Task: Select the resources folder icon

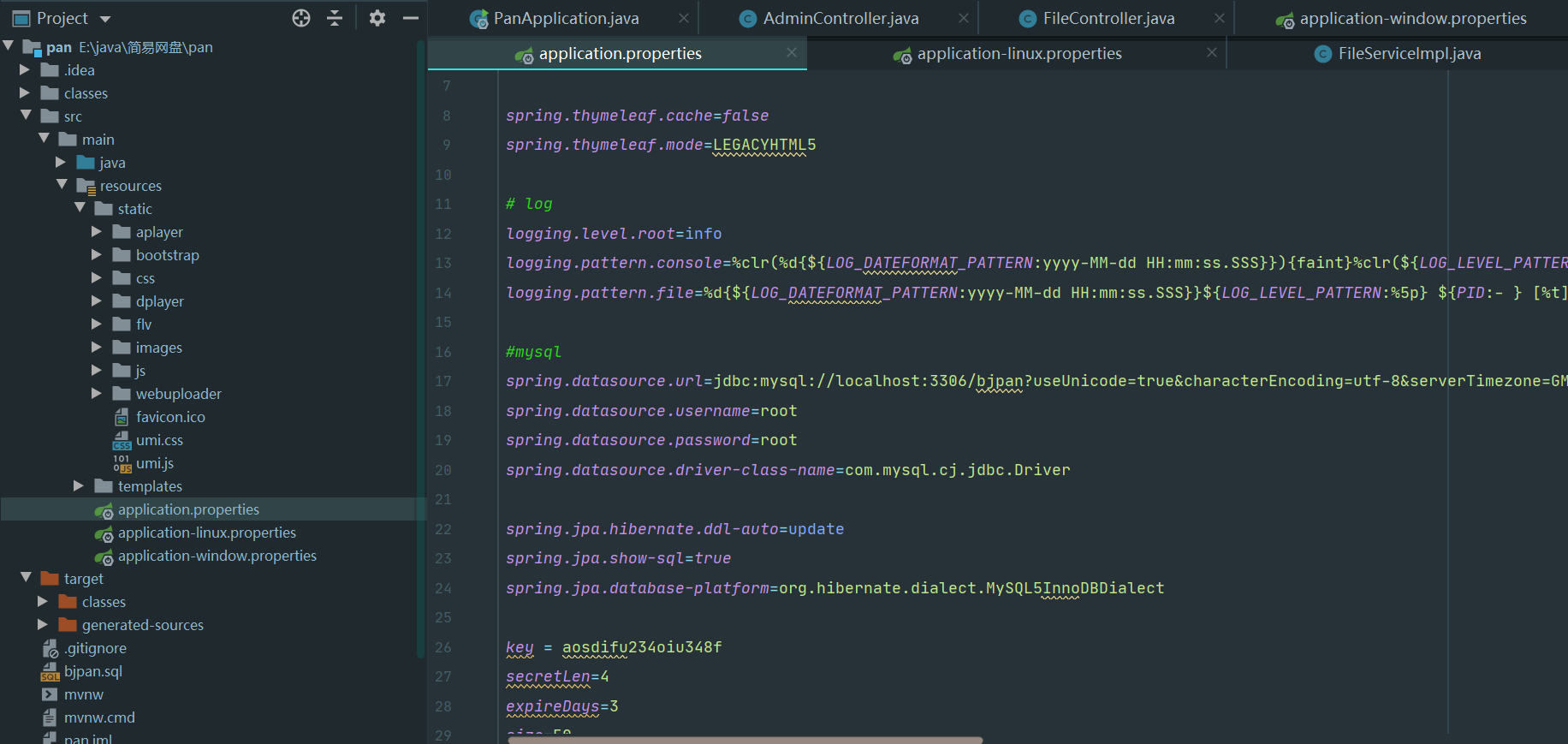Action: (86, 186)
